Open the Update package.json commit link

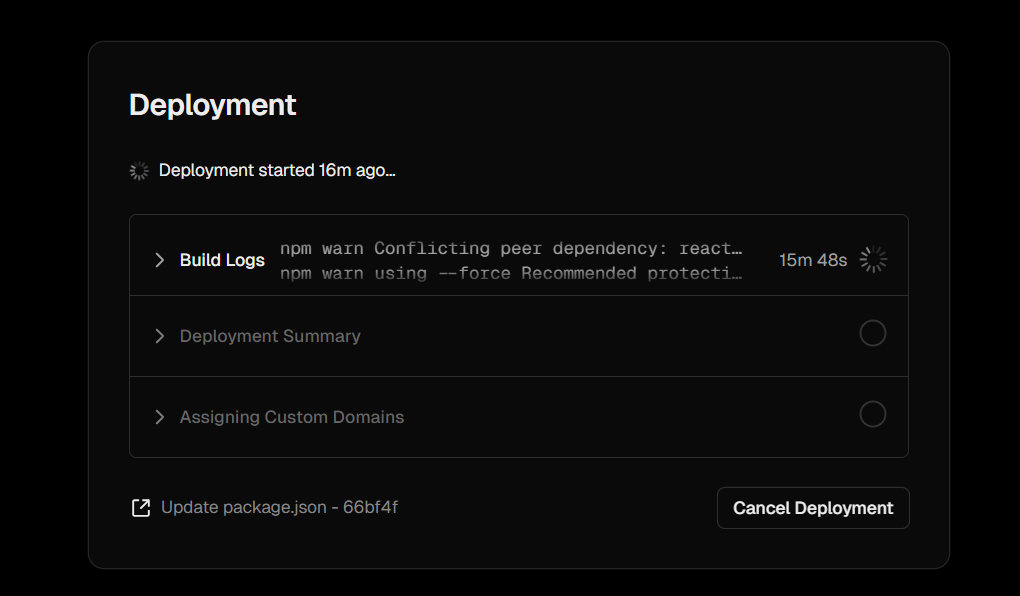[244, 507]
